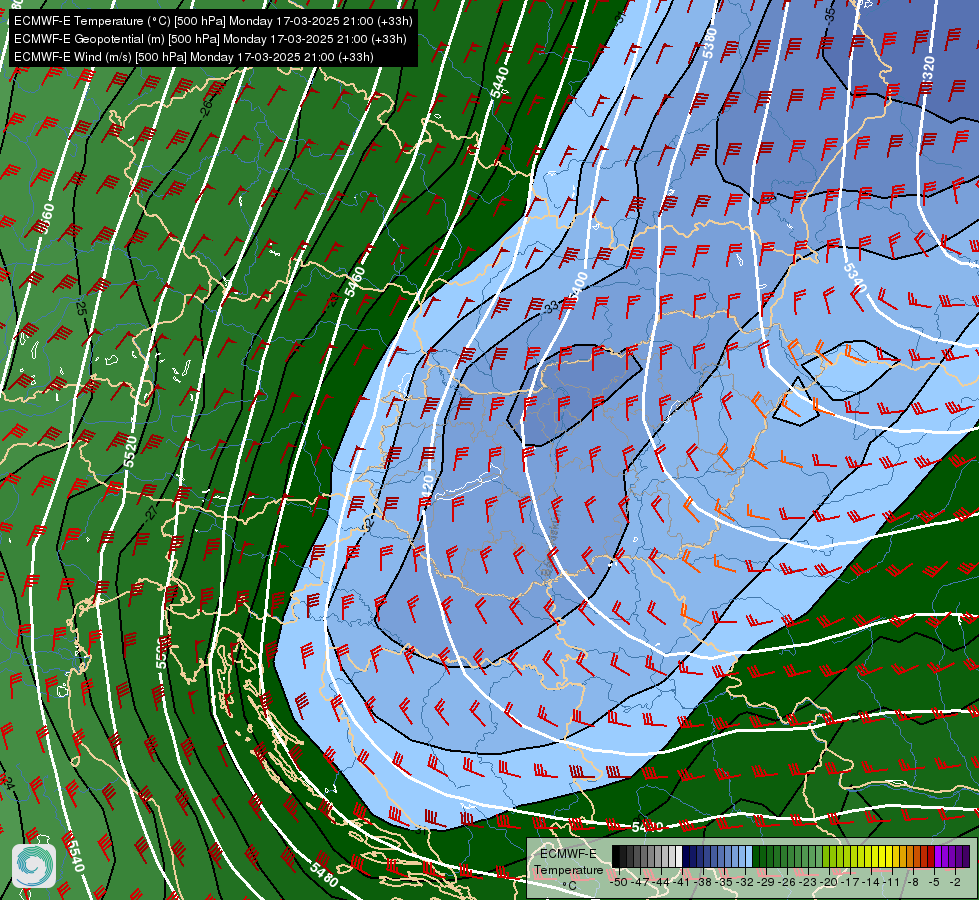
Task: Click the -23 label on temperature scale
Action: point(807,882)
